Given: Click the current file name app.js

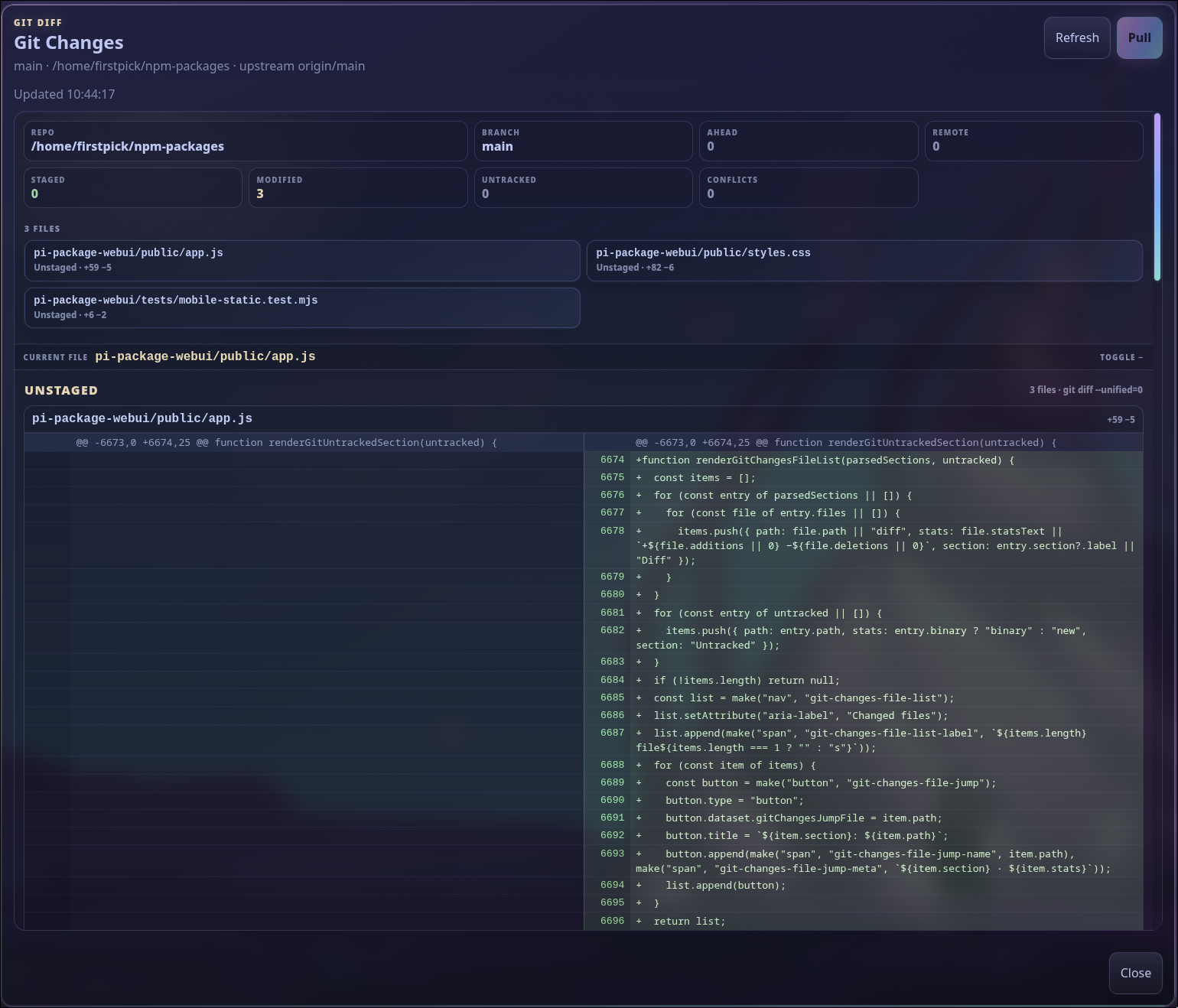Looking at the screenshot, I should point(205,356).
